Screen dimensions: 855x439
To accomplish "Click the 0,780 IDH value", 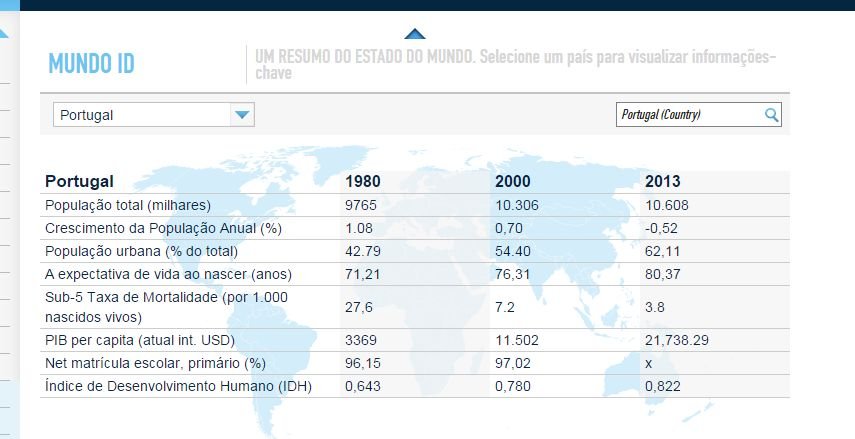I will (x=513, y=386).
